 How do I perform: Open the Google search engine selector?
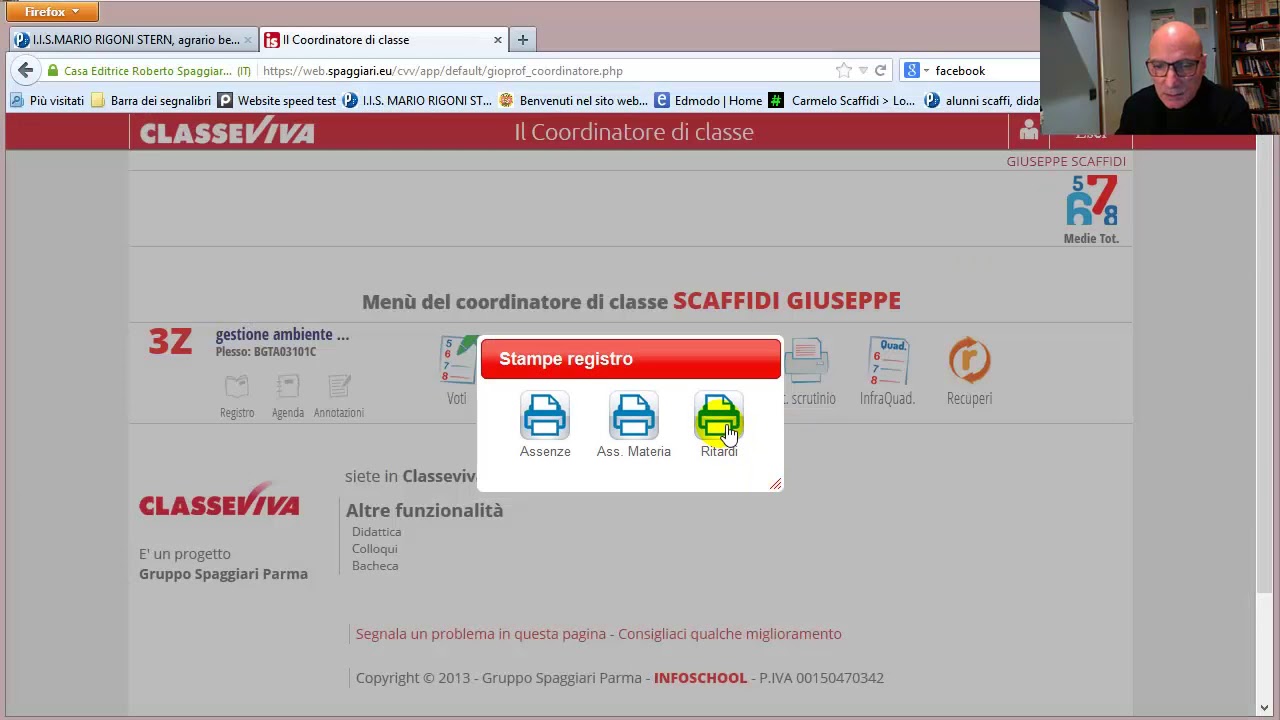pos(916,71)
